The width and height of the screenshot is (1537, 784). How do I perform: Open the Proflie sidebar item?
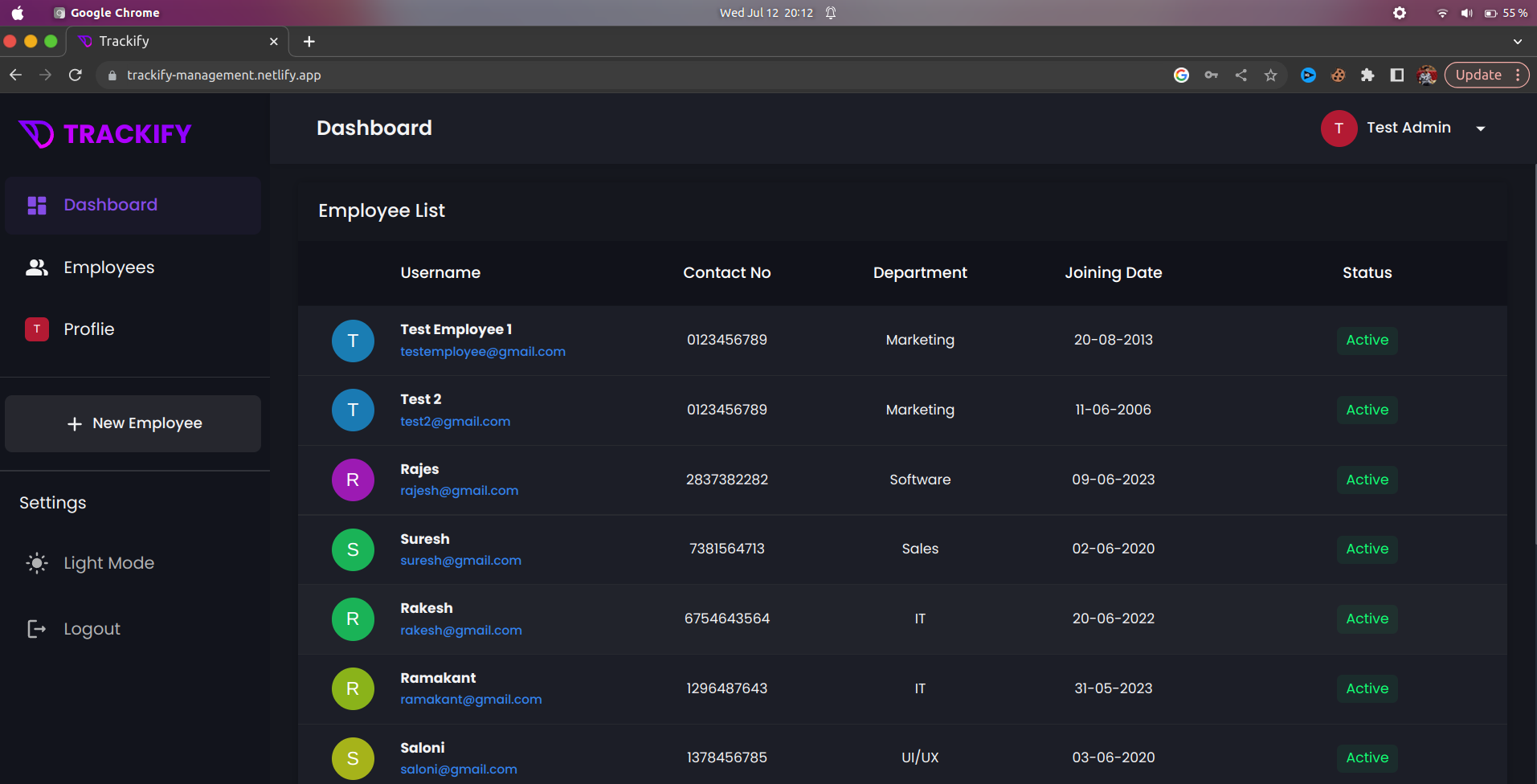(133, 329)
